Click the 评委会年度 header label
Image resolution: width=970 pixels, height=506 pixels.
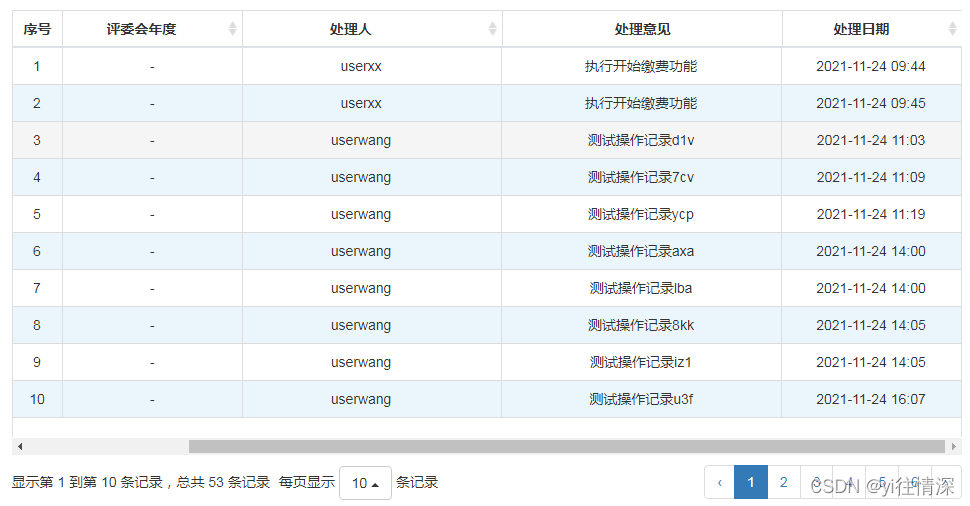click(141, 29)
